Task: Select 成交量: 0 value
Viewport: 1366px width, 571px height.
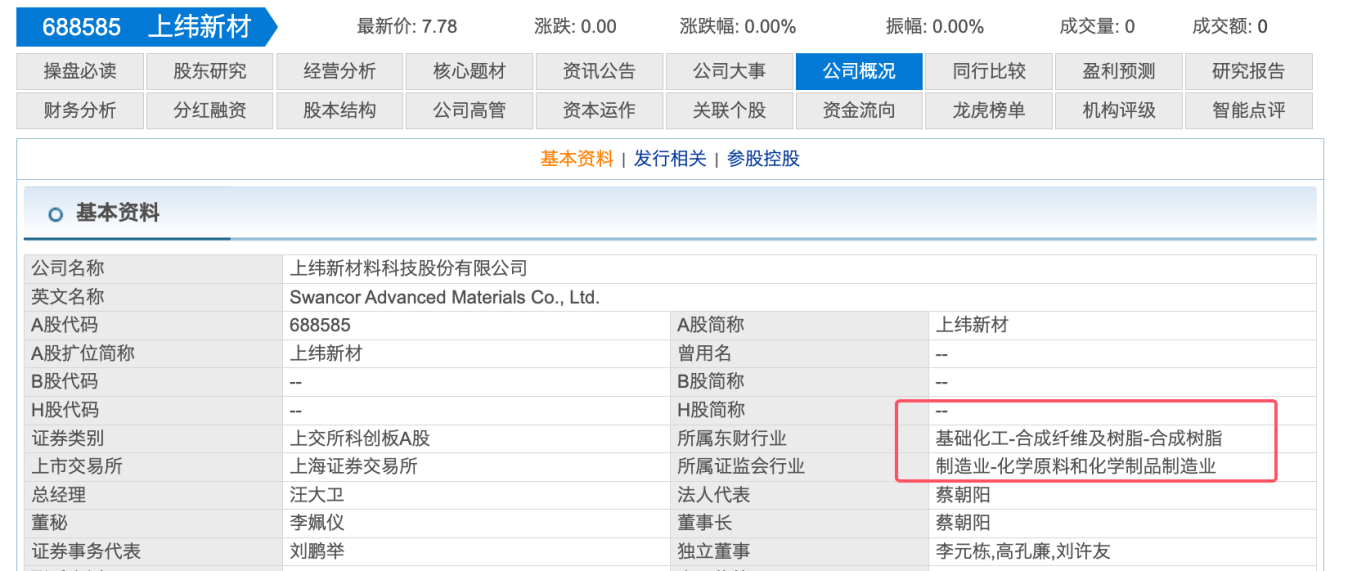Action: click(x=1097, y=27)
